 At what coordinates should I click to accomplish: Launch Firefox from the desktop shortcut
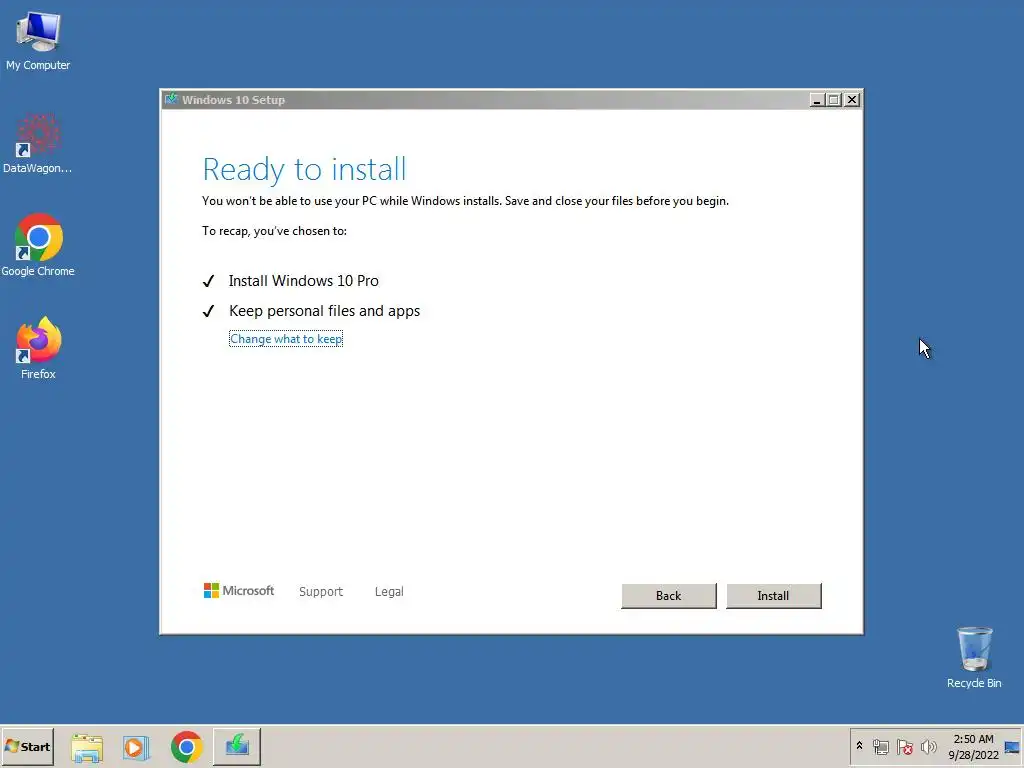point(38,348)
